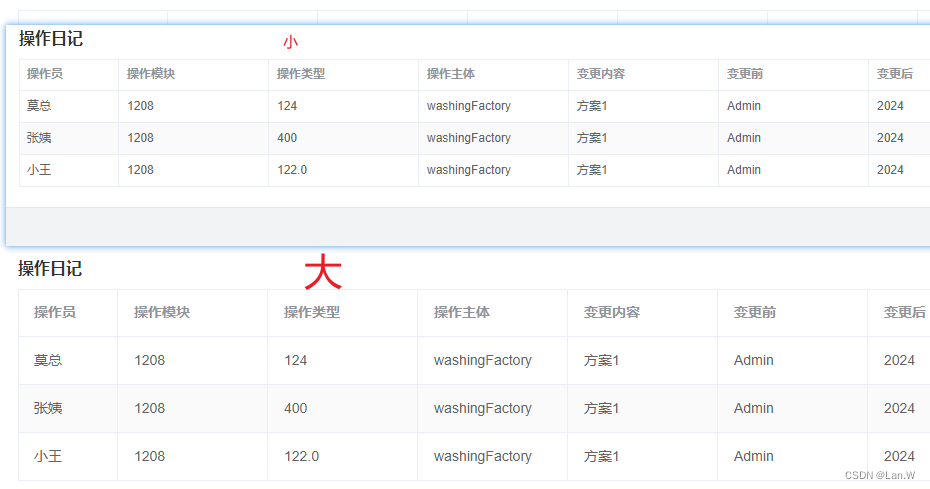Viewport: 930px width, 489px height.
Task: Click the lower 操作日记 title
Action: [50, 268]
